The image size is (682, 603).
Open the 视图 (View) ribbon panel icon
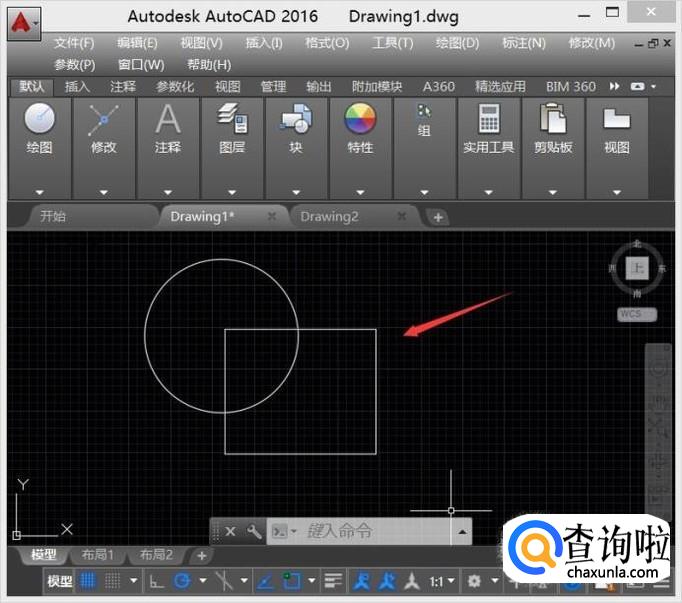(617, 118)
